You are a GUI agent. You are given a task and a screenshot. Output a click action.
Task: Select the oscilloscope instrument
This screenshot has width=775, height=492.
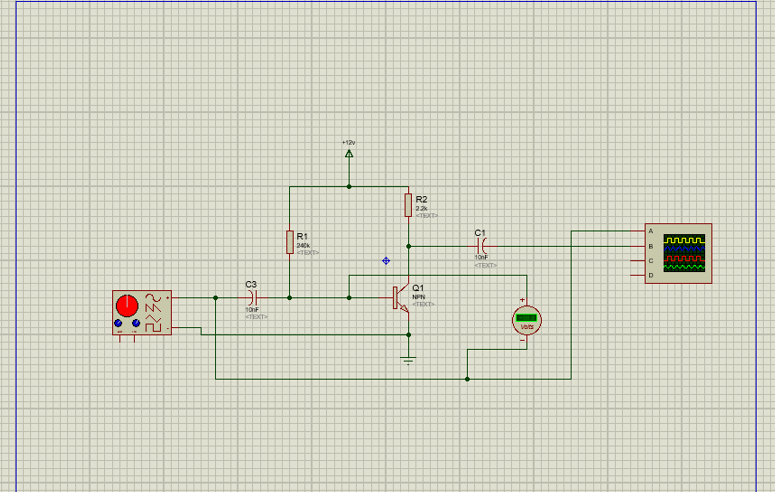pos(678,253)
